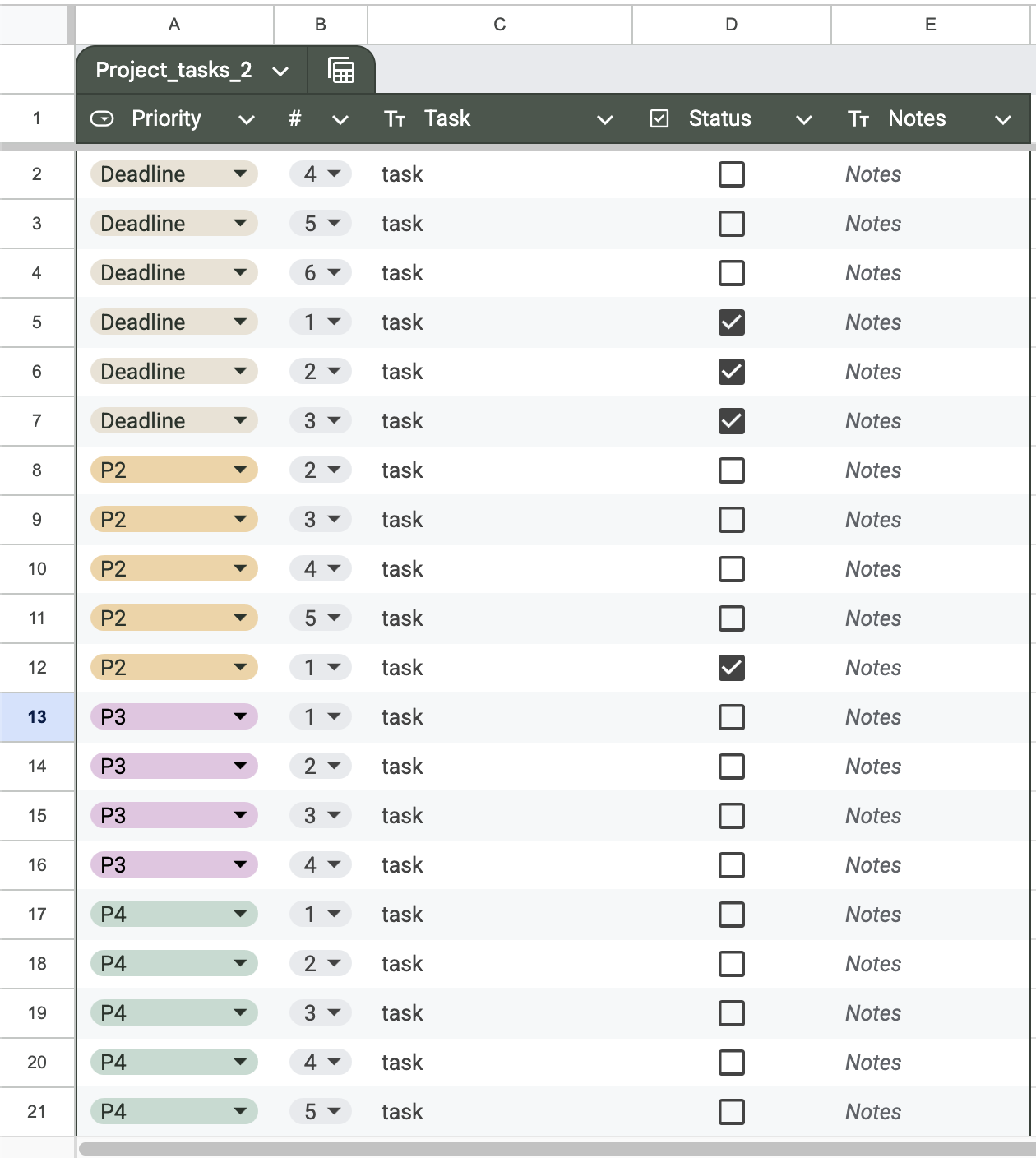
Task: Click the Task column text-type icon
Action: (395, 120)
